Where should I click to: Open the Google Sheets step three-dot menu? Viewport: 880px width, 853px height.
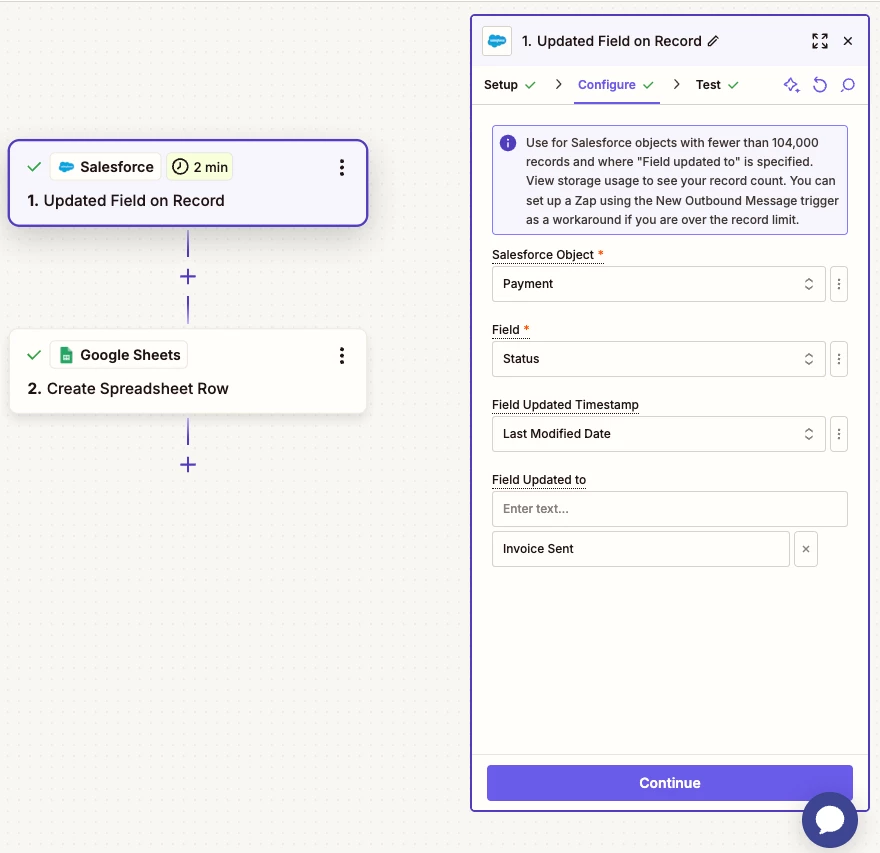point(342,355)
